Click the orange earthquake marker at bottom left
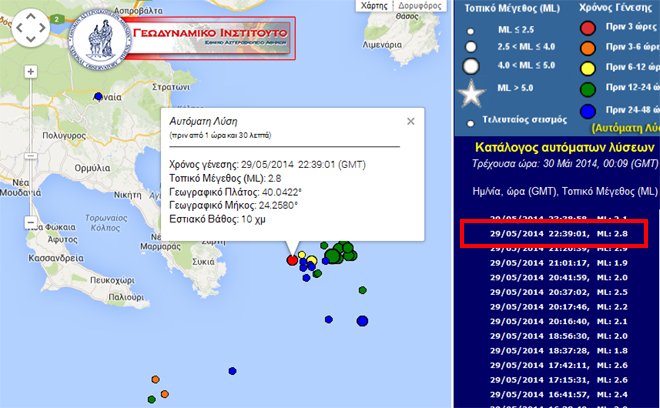Viewport: 660px width, 408px height. click(156, 380)
